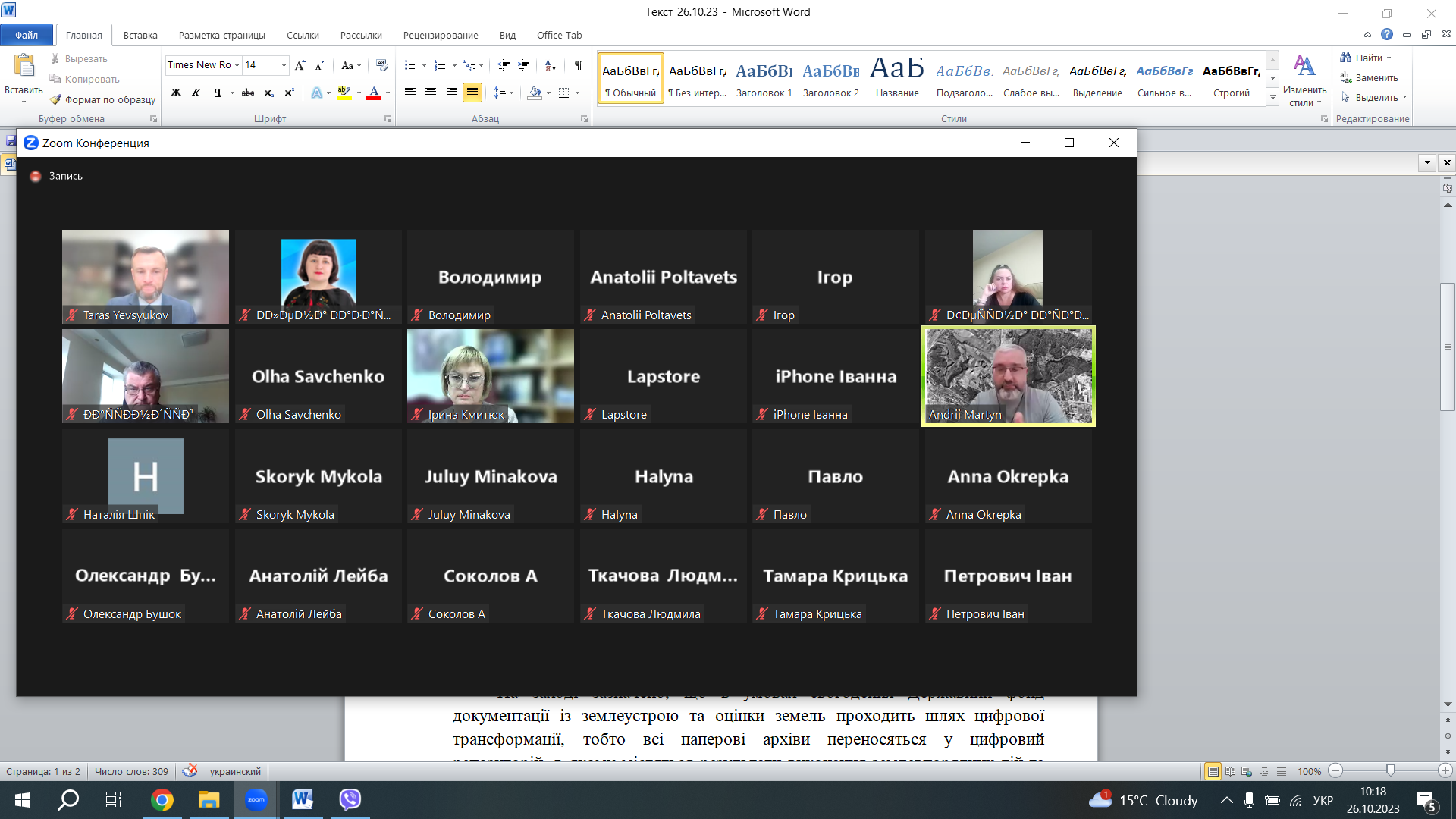Click the bulleted list icon
This screenshot has height=819, width=1456.
tap(410, 65)
